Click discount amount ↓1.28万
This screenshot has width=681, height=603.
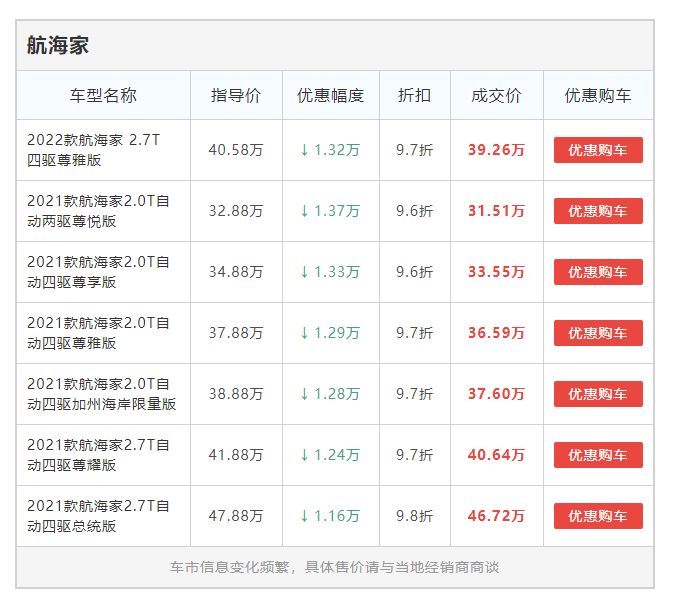coord(331,394)
